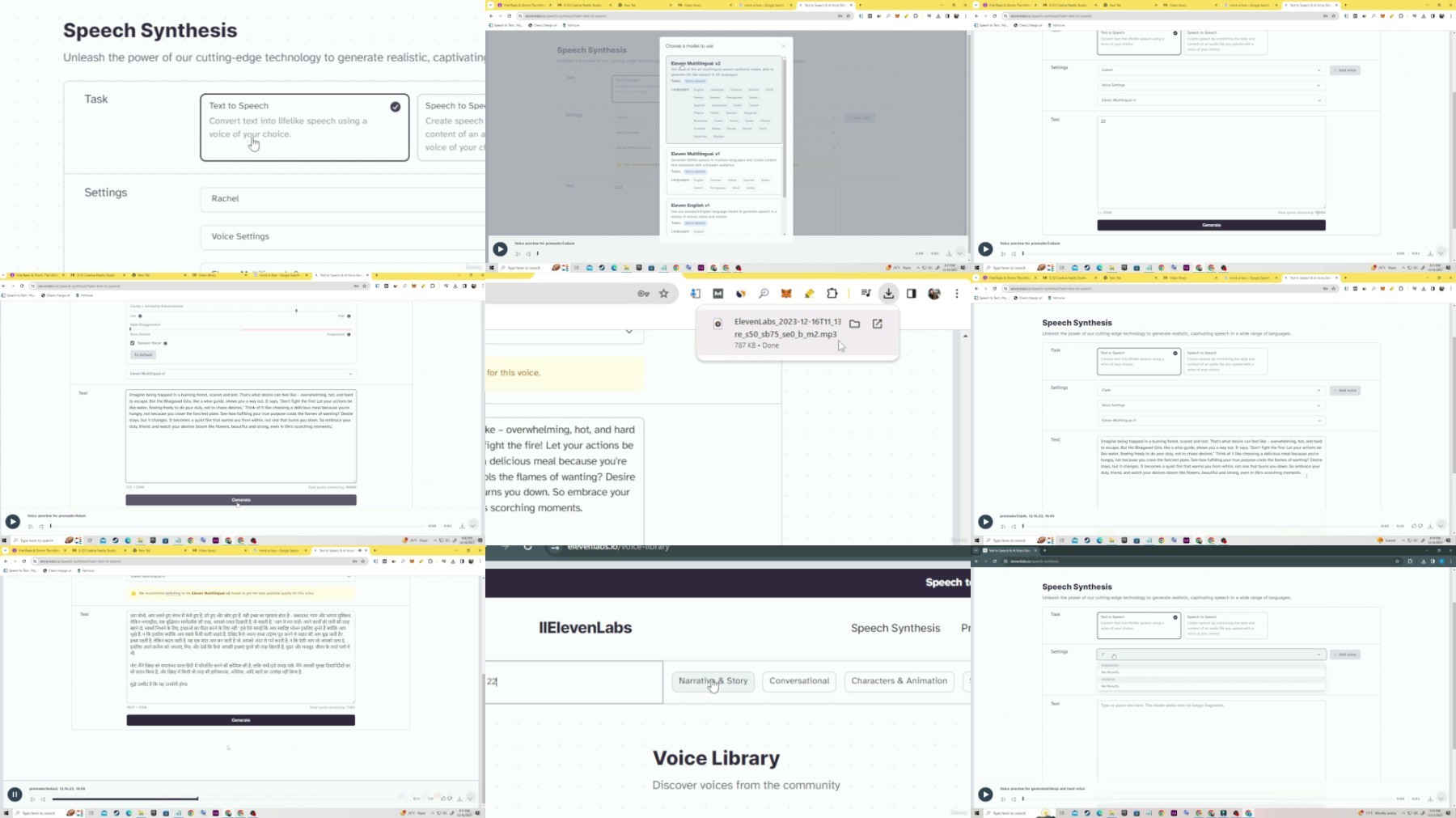Open the model dropdown below the To Default button
The height and width of the screenshot is (818, 1456).
[241, 374]
